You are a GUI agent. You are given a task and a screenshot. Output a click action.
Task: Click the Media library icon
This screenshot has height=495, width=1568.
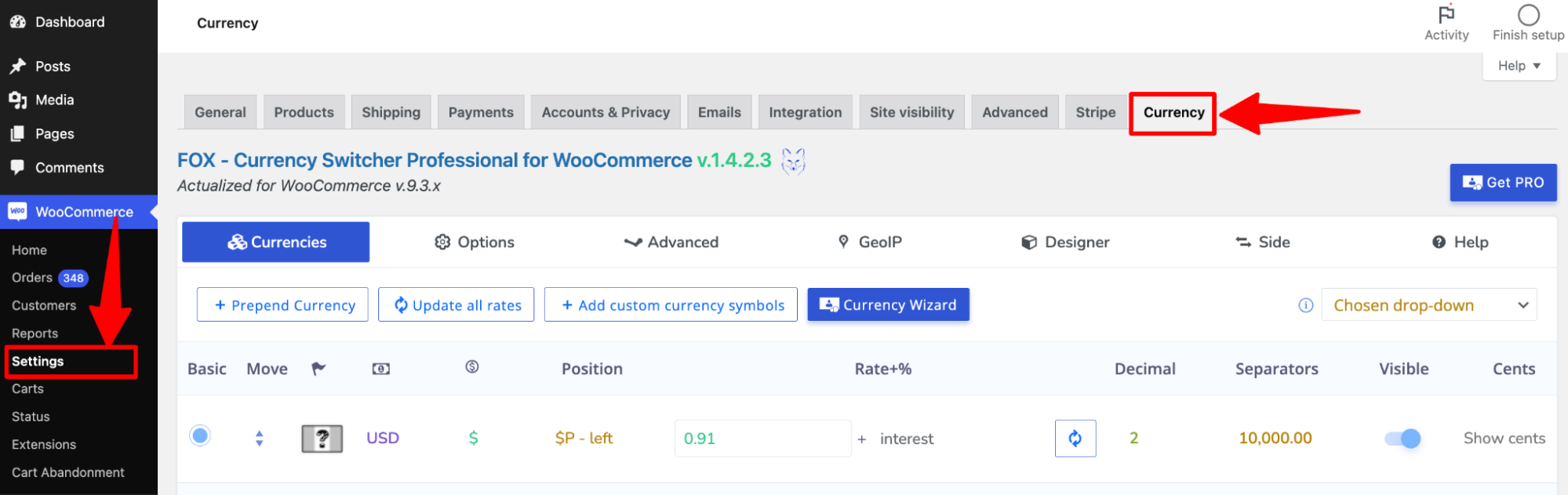tap(17, 100)
